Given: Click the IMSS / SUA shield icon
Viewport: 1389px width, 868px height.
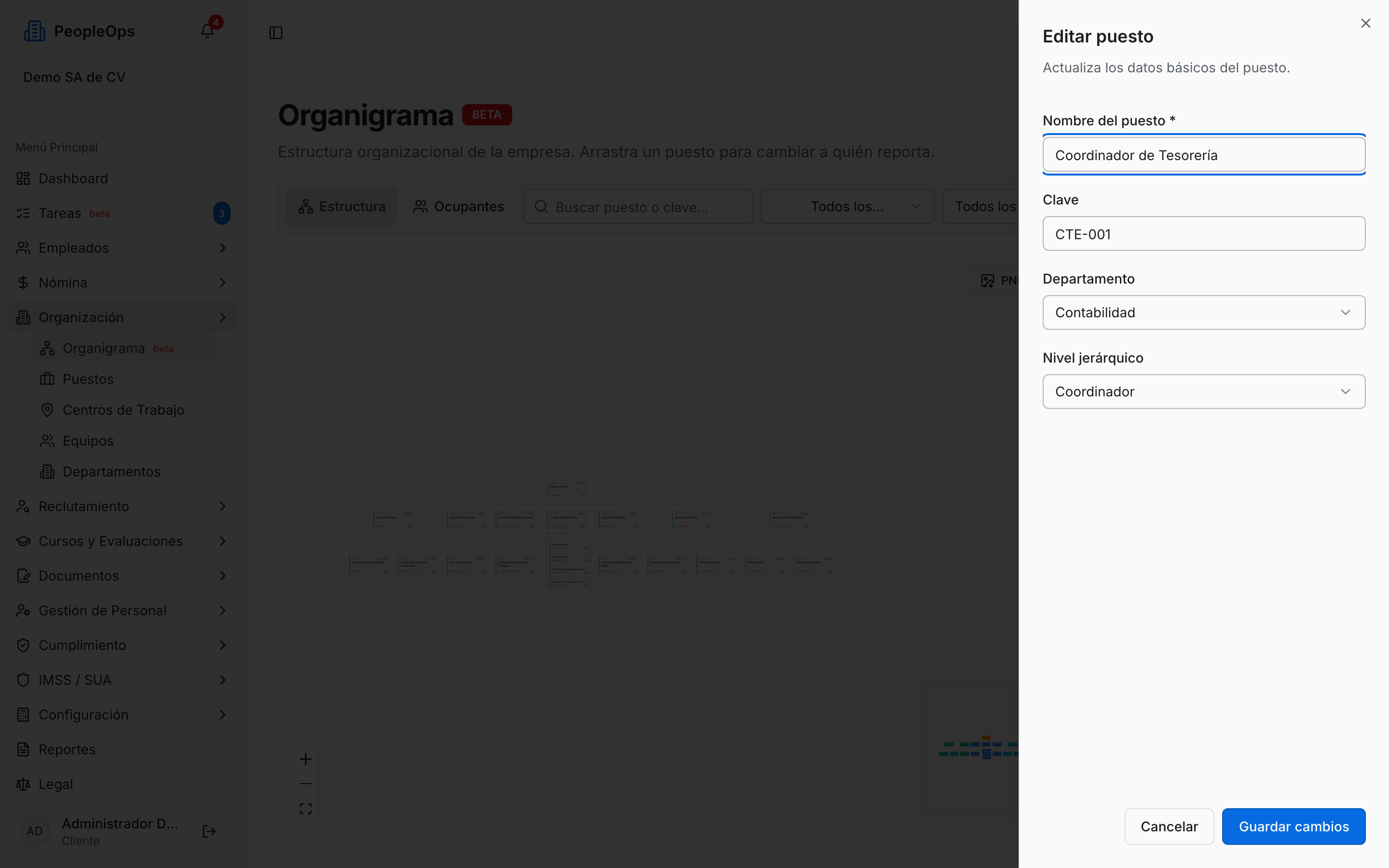Looking at the screenshot, I should [x=23, y=680].
